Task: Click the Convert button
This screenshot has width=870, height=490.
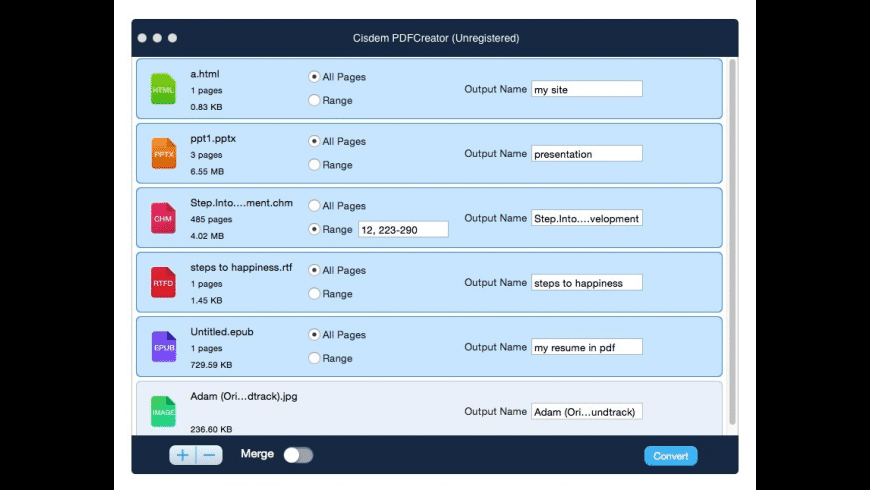Action: pyautogui.click(x=671, y=456)
